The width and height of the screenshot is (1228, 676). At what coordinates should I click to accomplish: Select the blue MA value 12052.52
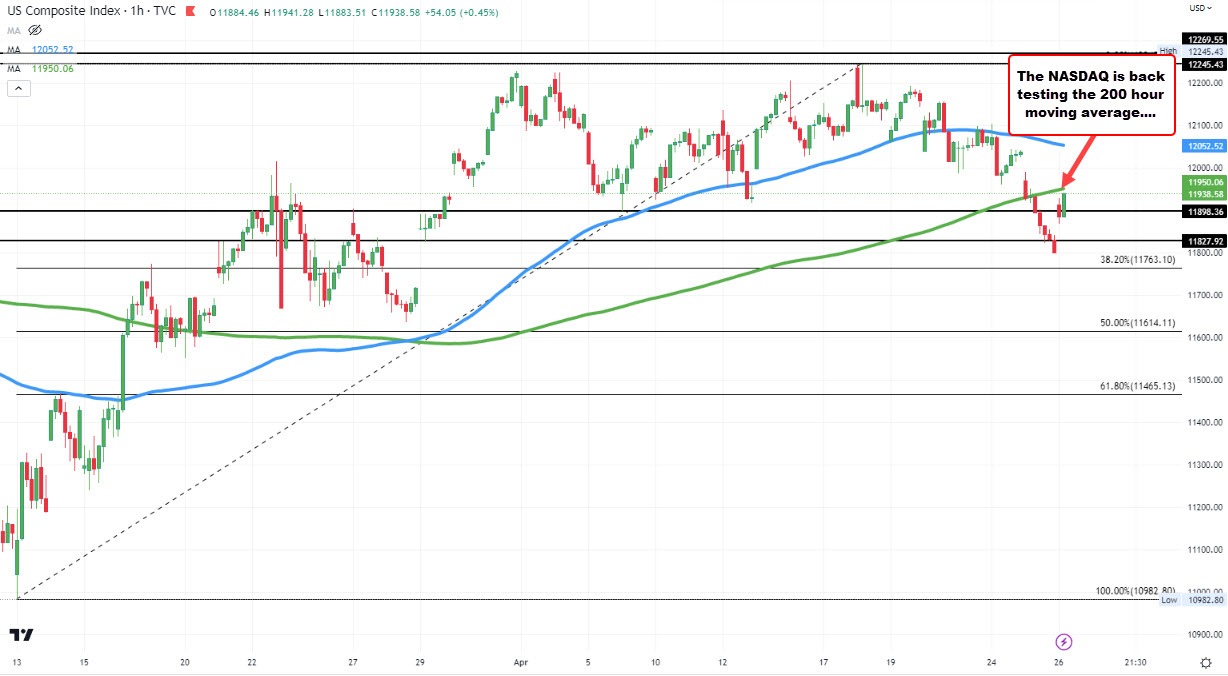pos(53,48)
